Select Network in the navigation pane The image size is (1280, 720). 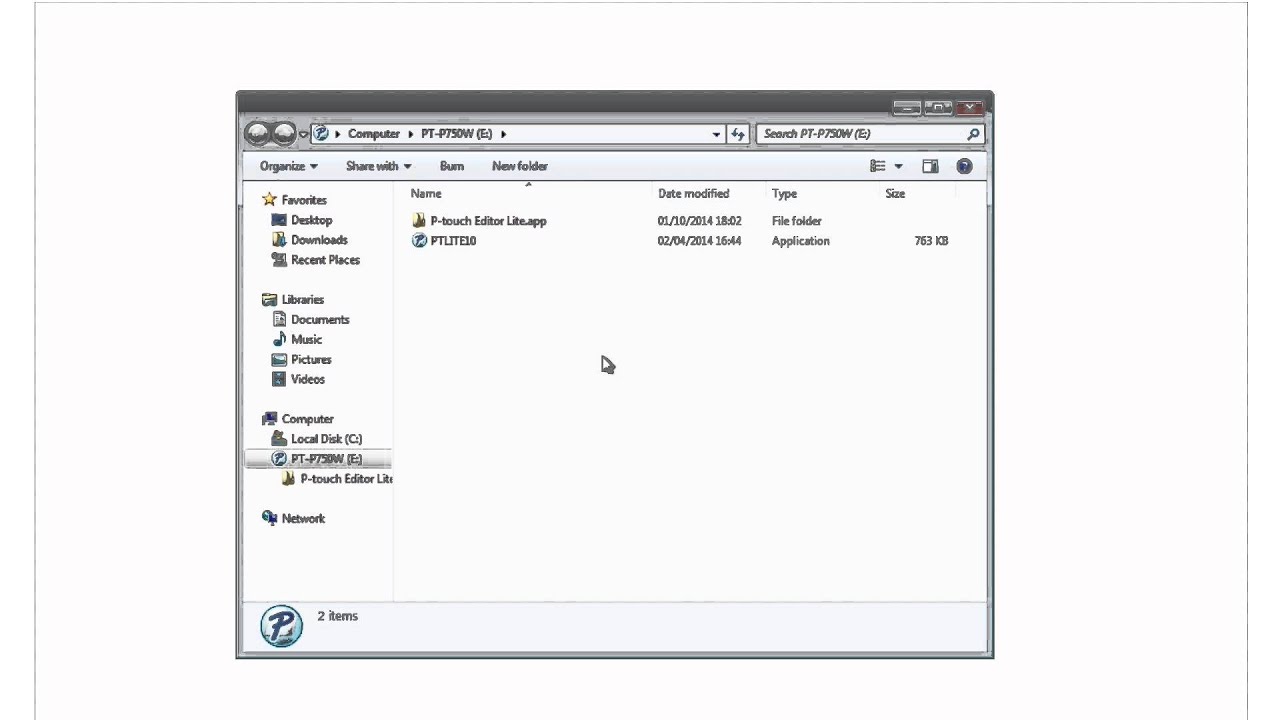(303, 519)
